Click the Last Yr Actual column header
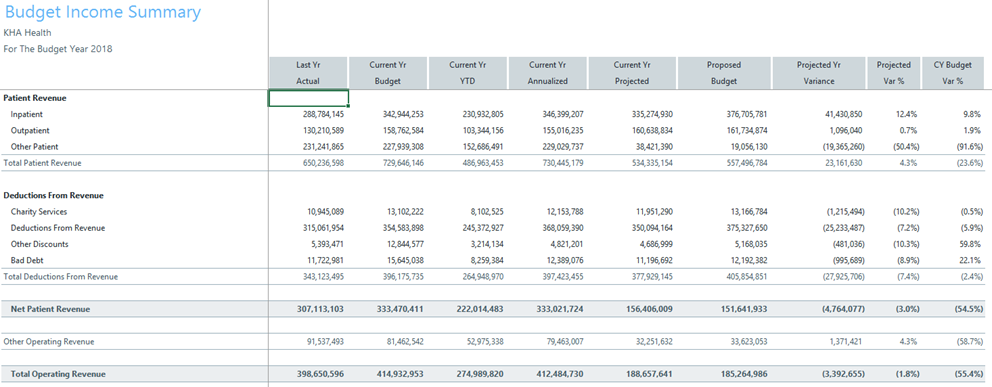The height and width of the screenshot is (387, 992). click(308, 73)
